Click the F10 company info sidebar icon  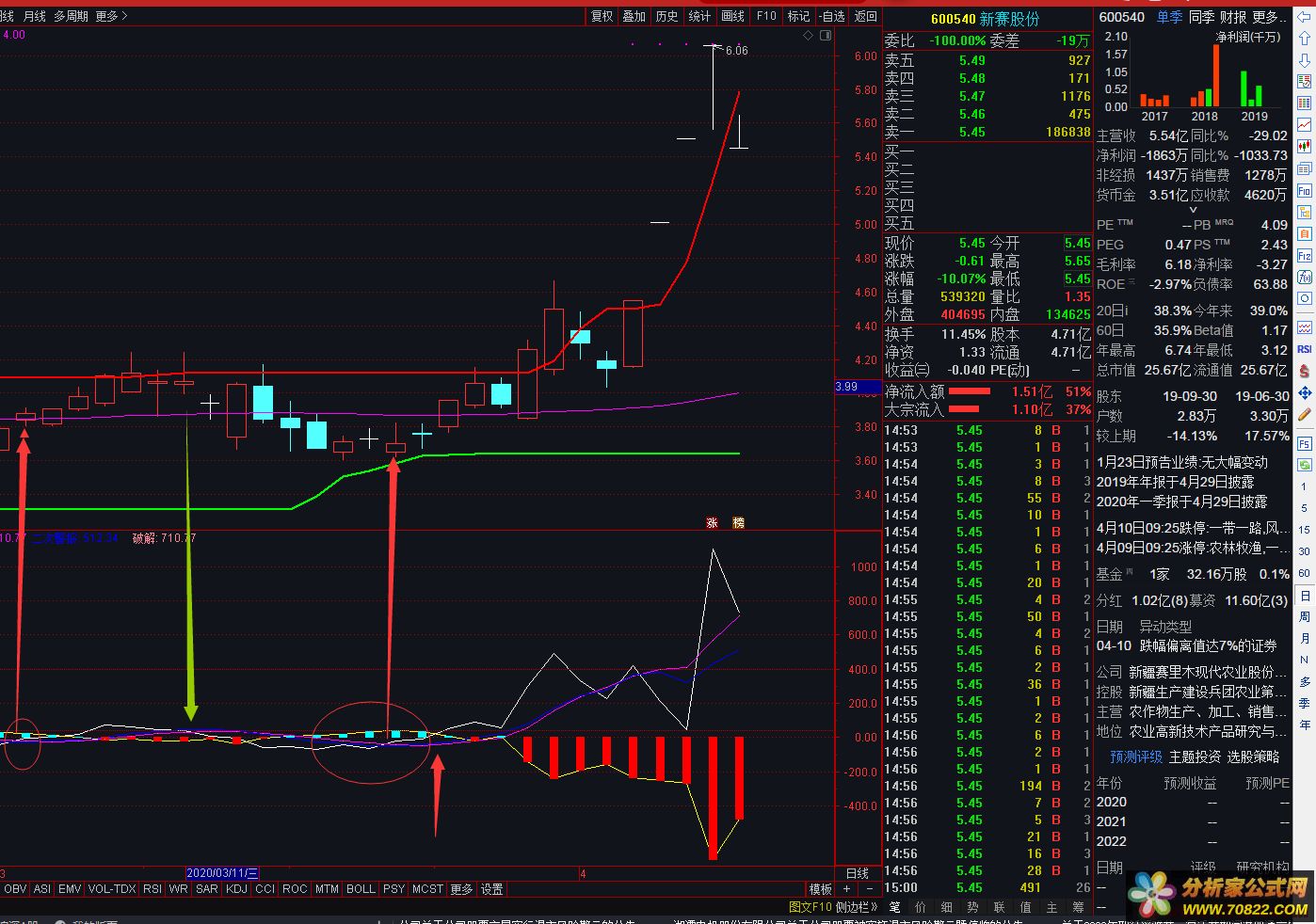[1305, 190]
